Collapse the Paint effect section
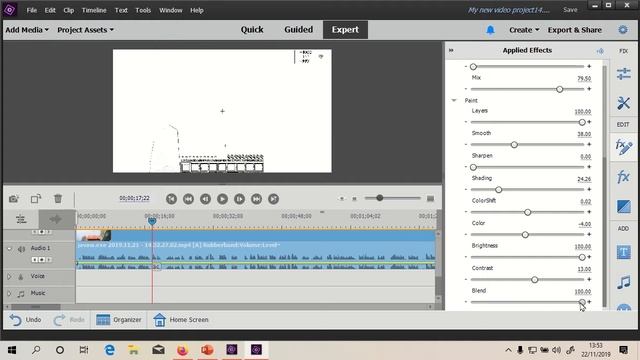The width and height of the screenshot is (640, 360). pos(454,100)
